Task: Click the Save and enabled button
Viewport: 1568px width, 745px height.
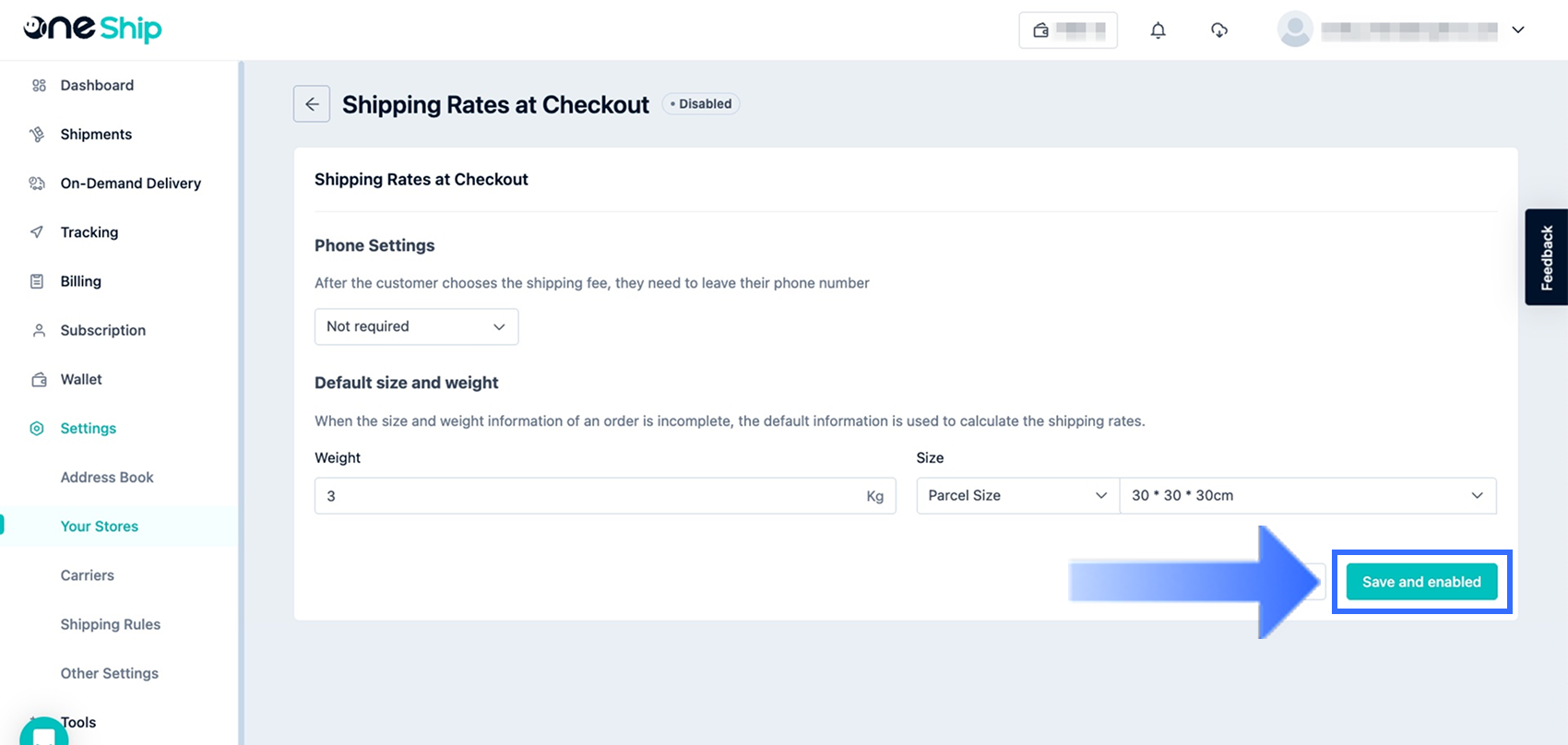Action: pyautogui.click(x=1420, y=582)
